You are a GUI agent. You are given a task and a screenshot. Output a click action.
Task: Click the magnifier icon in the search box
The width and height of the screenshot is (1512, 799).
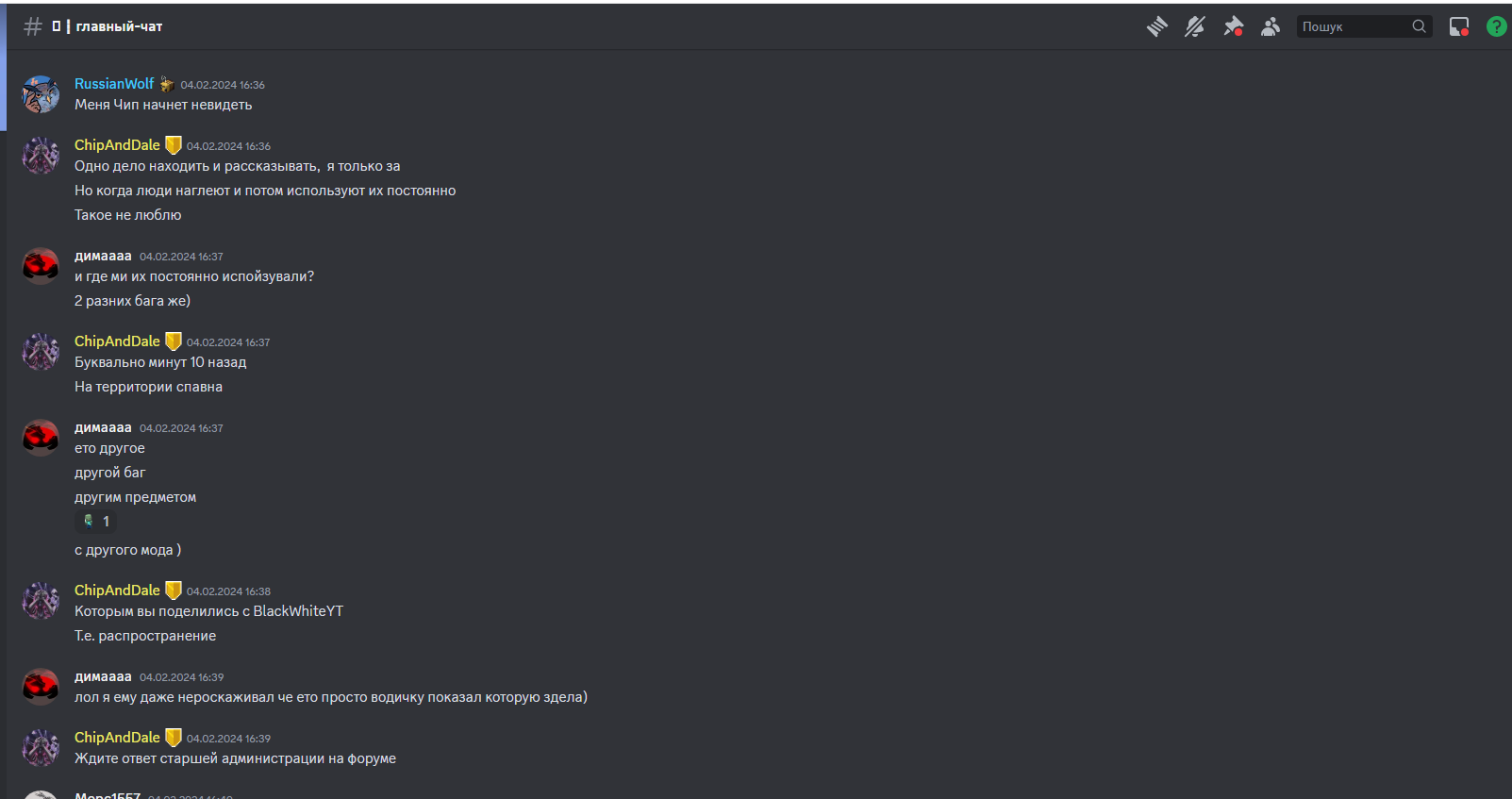click(x=1420, y=26)
